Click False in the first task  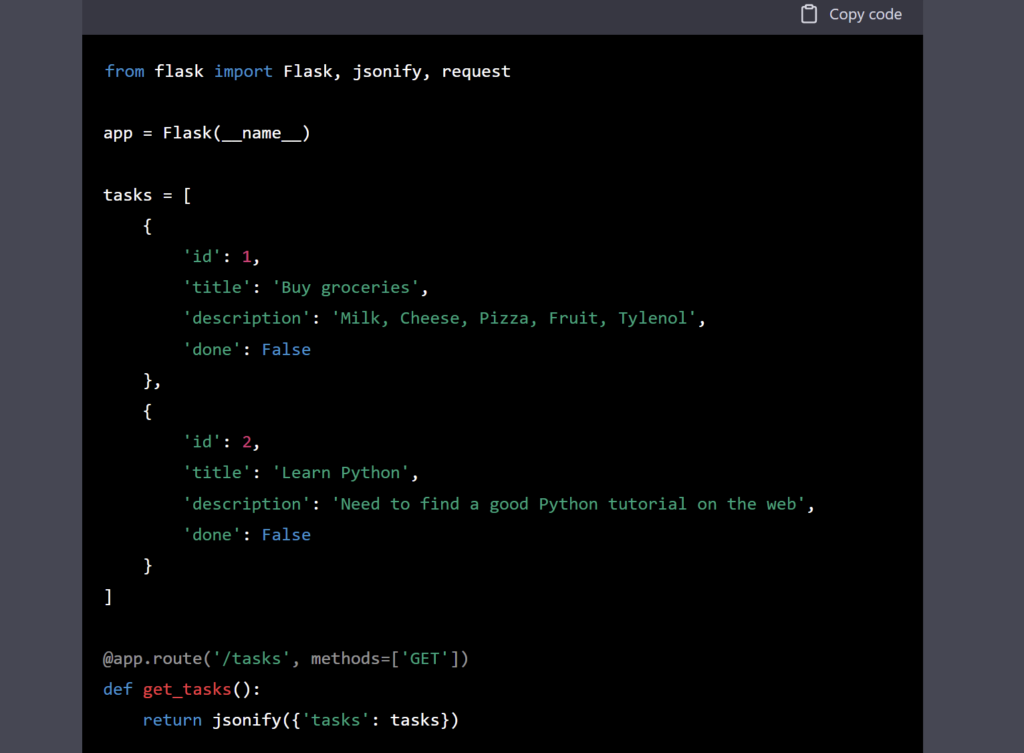(x=286, y=349)
